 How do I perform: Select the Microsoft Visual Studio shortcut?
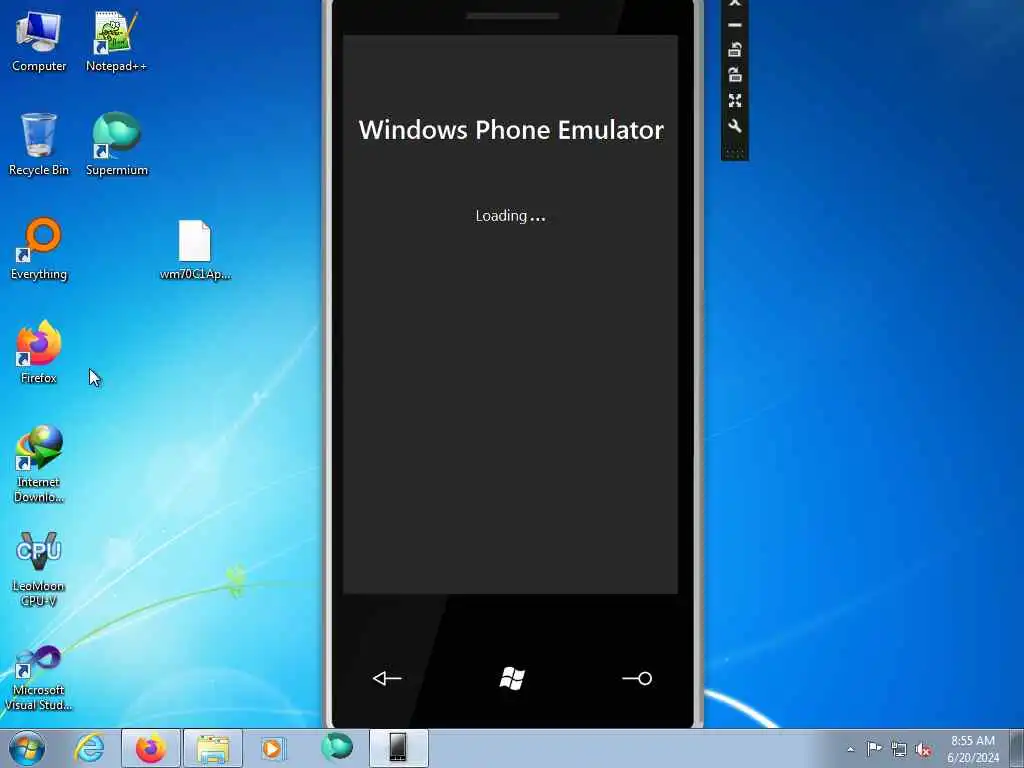coord(39,678)
